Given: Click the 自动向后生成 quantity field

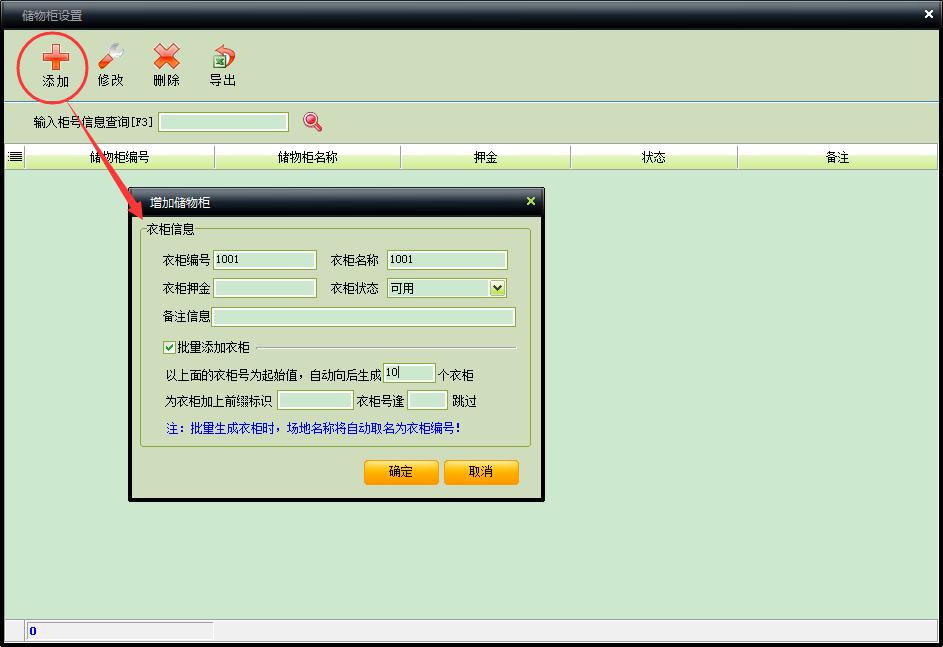Looking at the screenshot, I should (x=409, y=373).
